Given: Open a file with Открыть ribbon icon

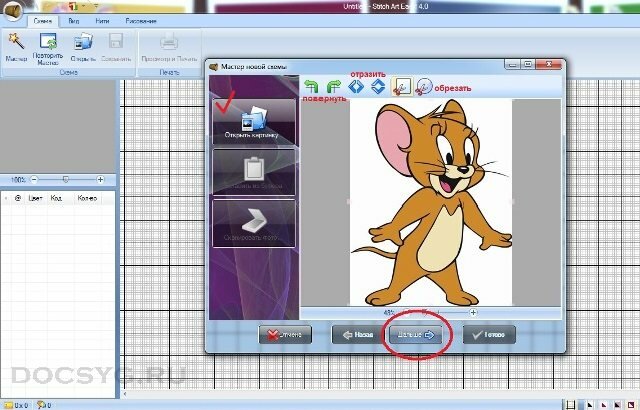Looking at the screenshot, I should tap(83, 47).
